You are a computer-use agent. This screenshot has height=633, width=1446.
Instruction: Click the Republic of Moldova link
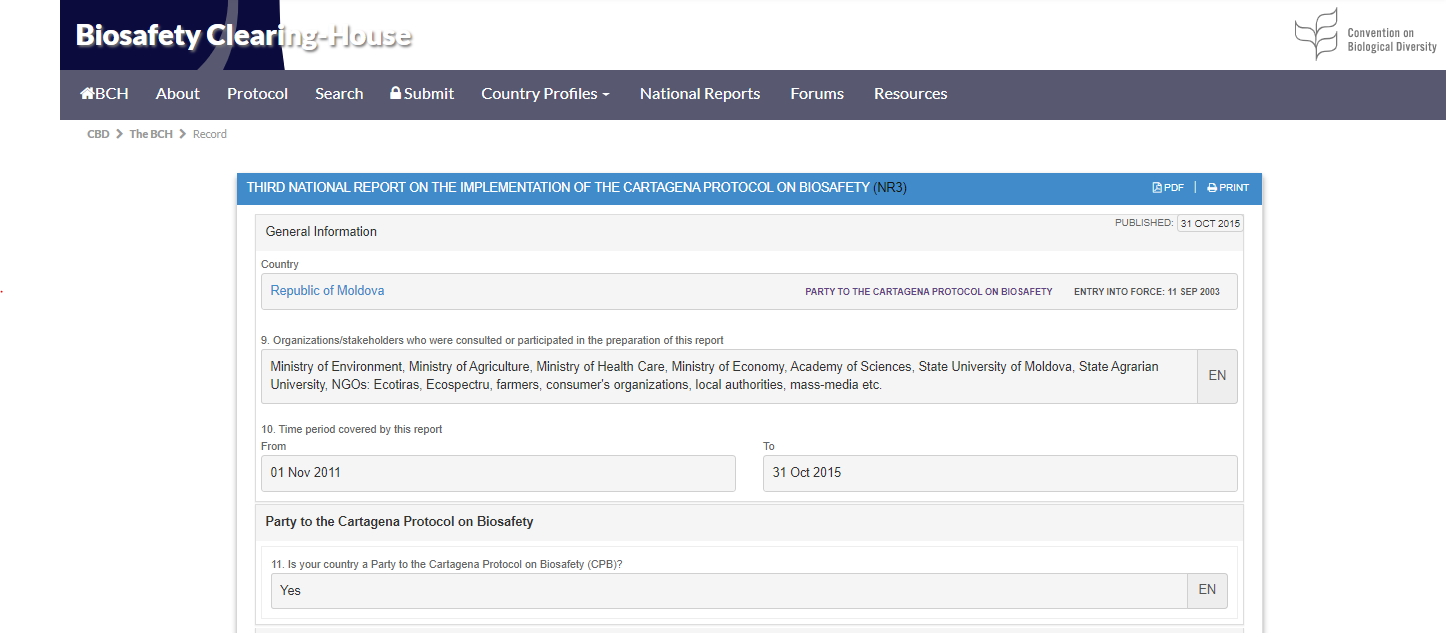click(x=327, y=291)
